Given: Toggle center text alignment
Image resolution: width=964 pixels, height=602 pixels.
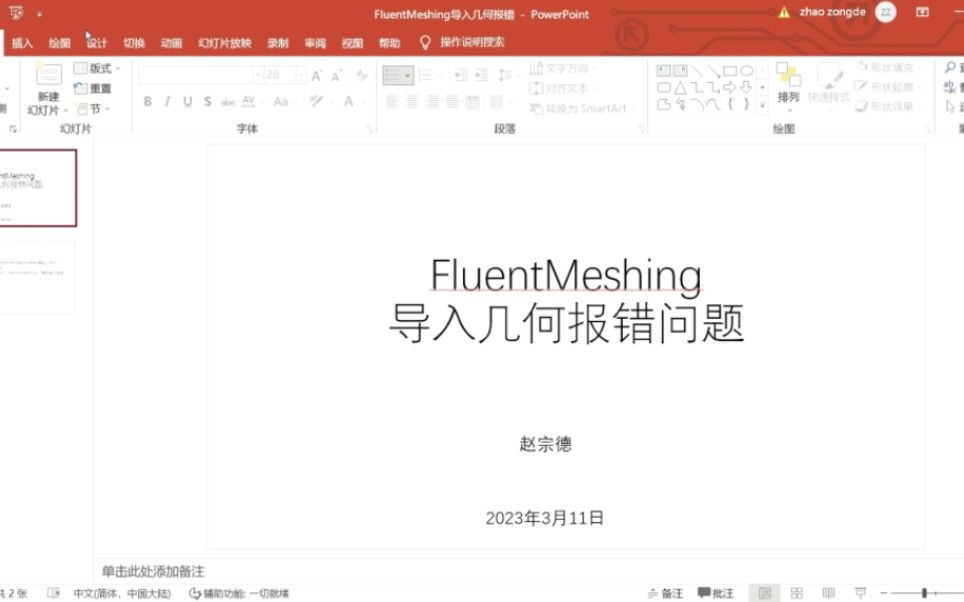Looking at the screenshot, I should point(412,101).
